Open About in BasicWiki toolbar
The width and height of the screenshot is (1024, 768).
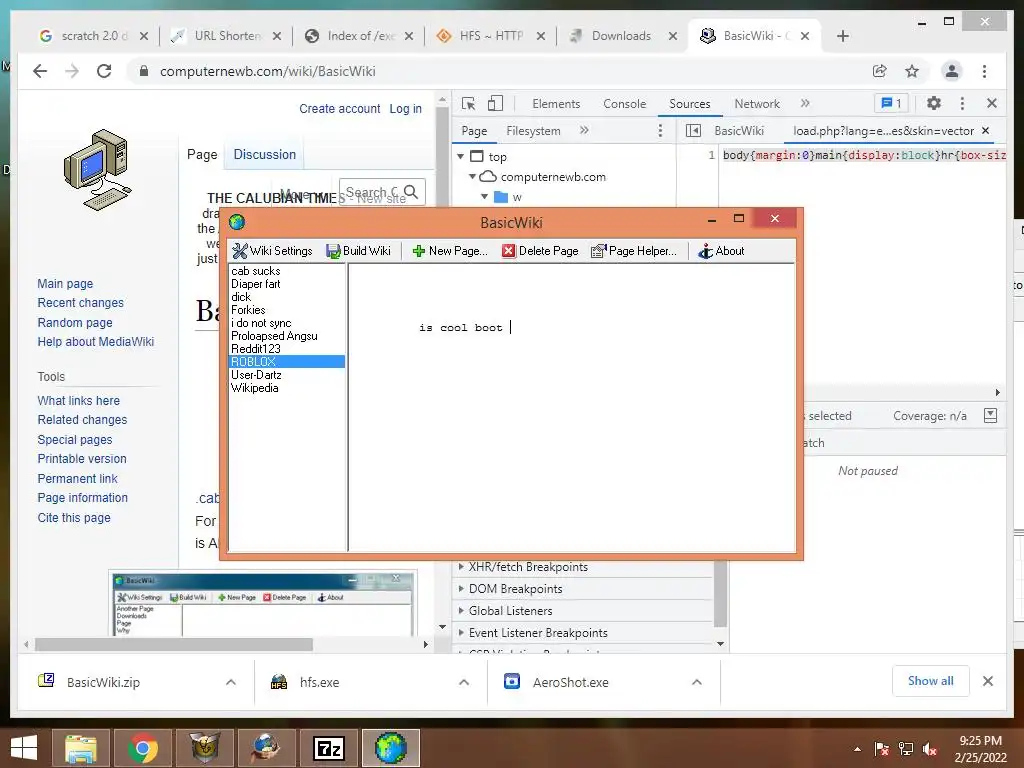click(x=722, y=251)
